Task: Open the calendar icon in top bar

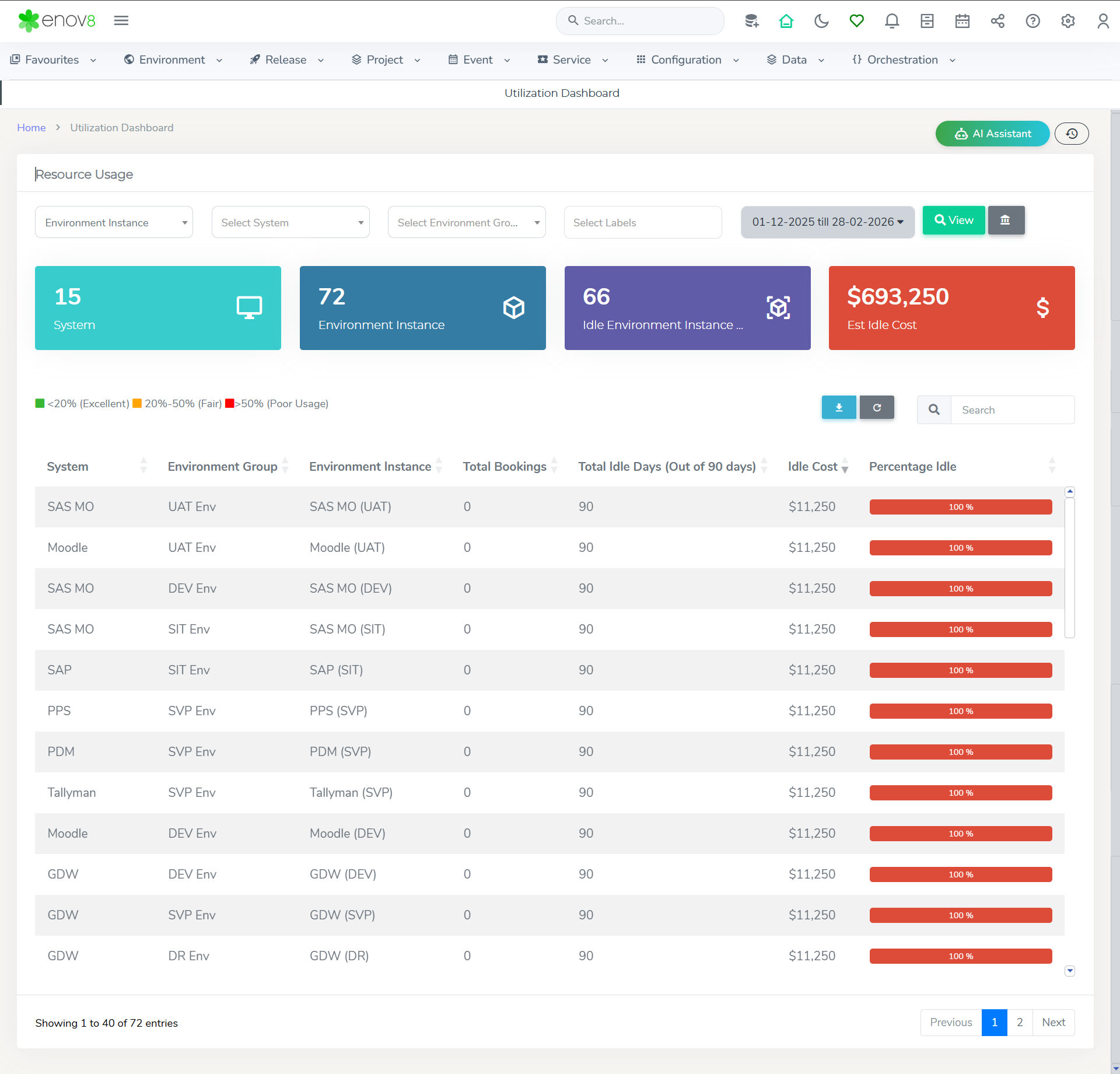Action: click(x=962, y=22)
